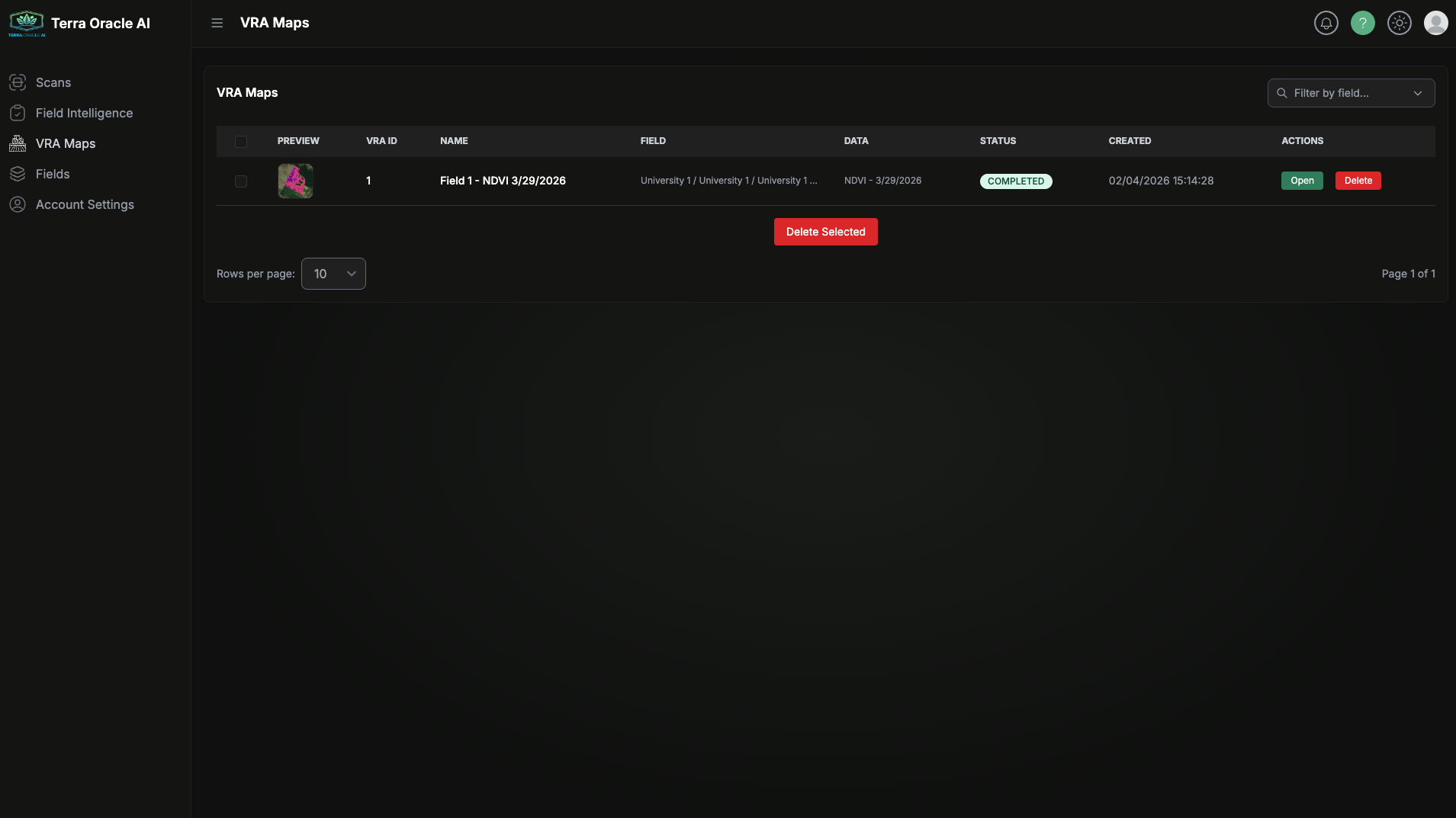Click the Delete Selected button
This screenshot has width=1456, height=818.
[826, 231]
